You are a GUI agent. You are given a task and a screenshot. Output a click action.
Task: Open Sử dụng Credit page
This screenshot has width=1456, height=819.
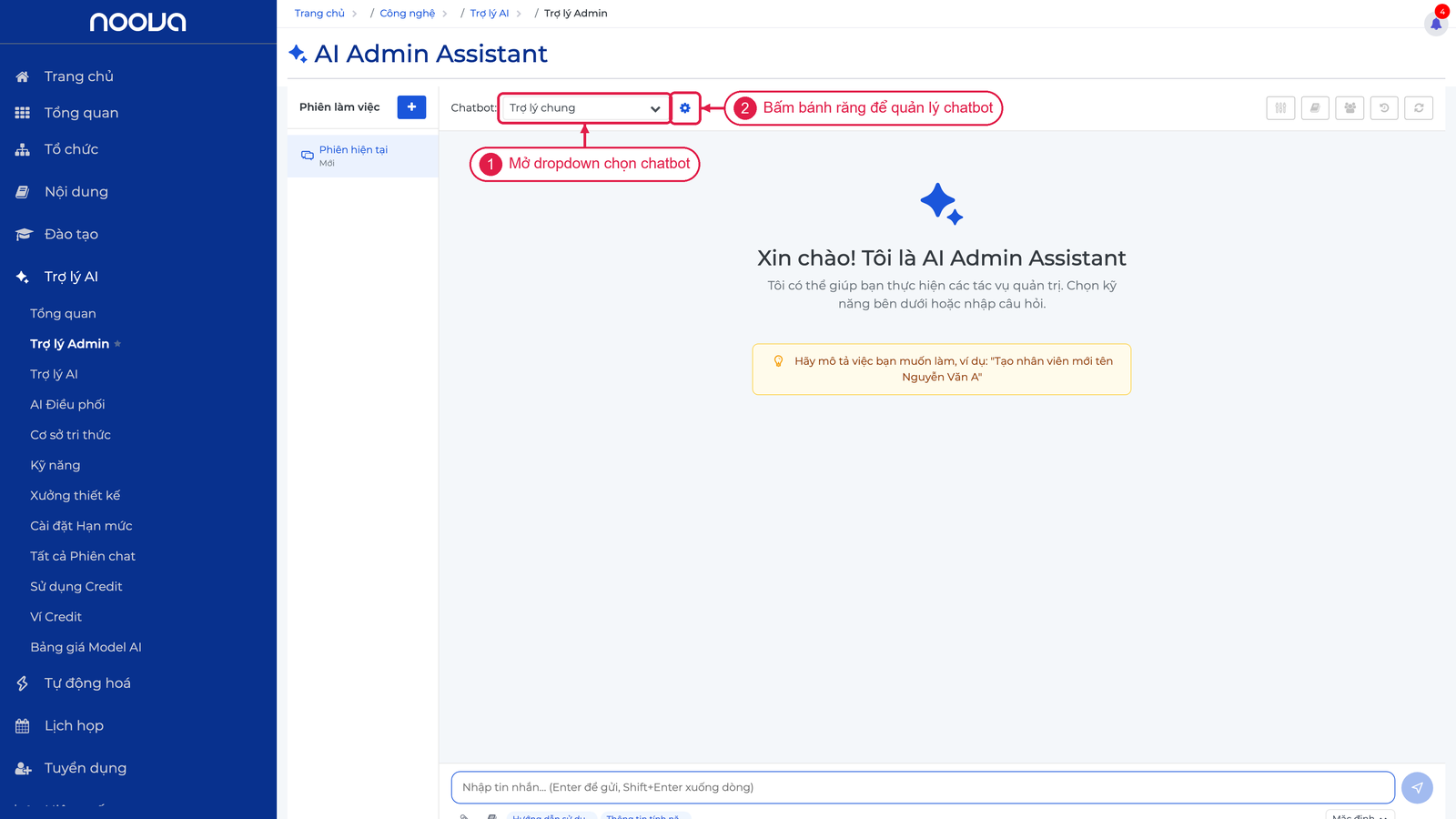tap(76, 587)
